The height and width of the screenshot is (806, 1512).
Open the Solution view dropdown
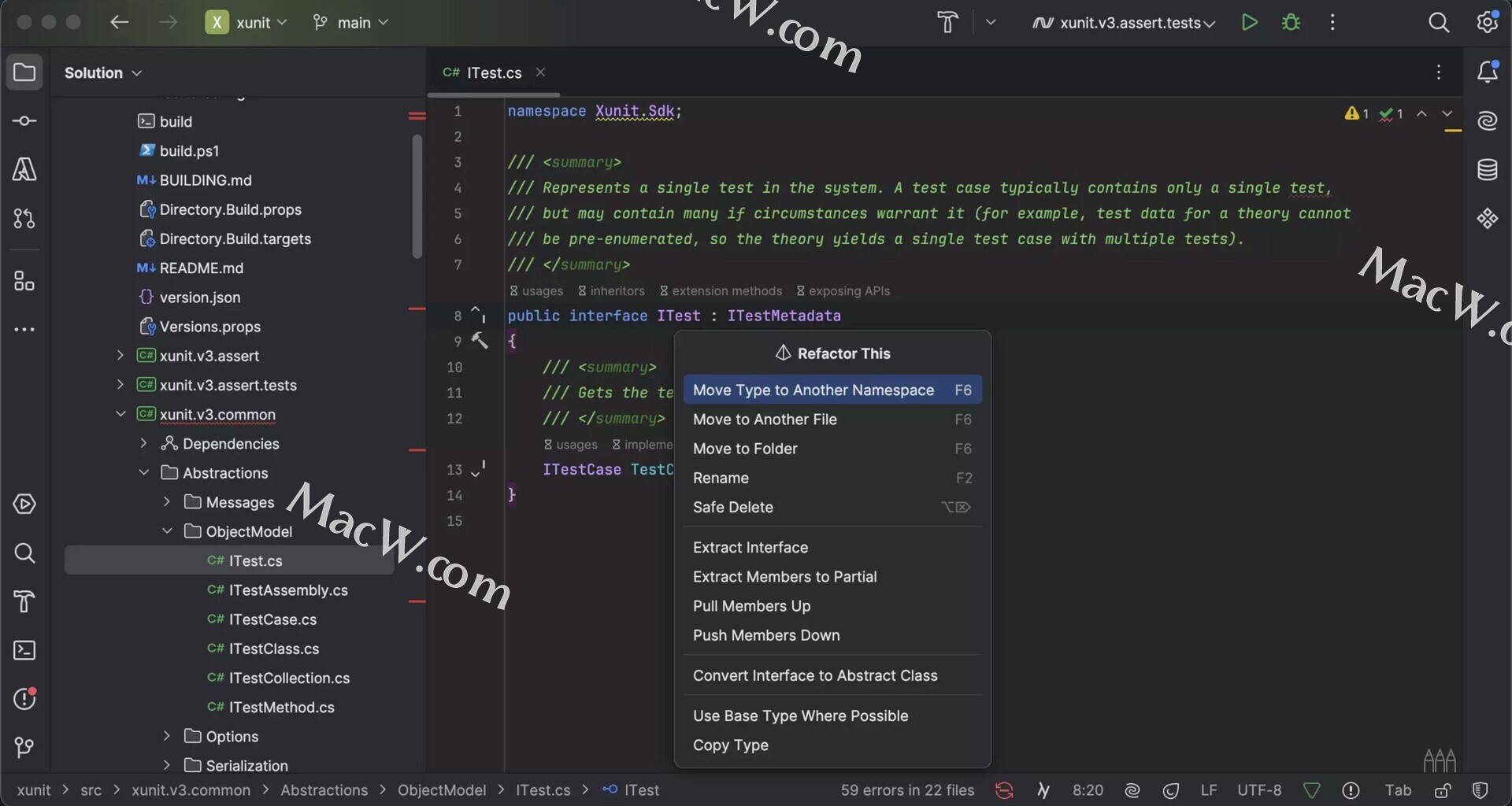click(103, 72)
